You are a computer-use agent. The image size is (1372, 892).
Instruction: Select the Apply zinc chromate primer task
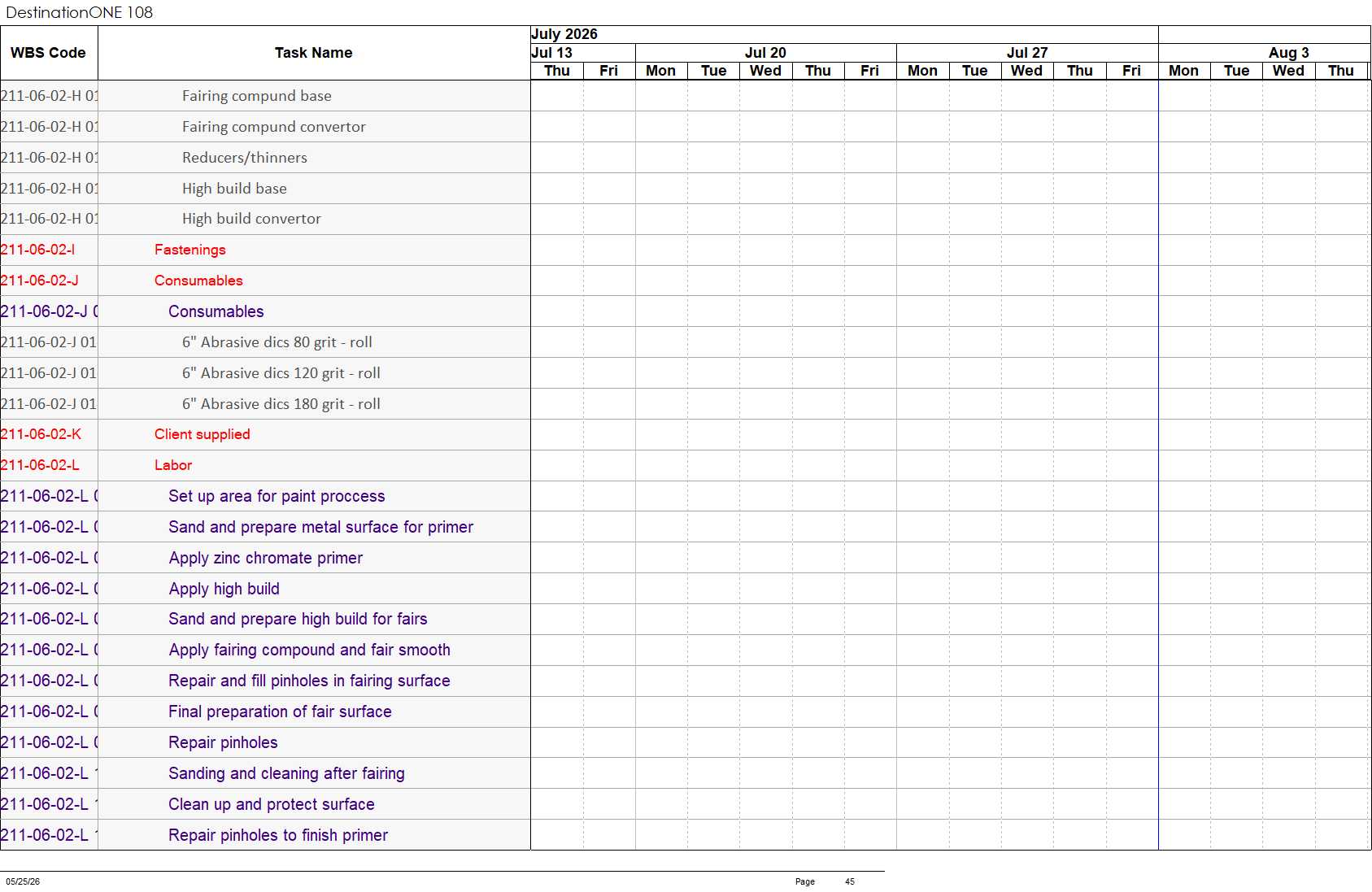pos(266,558)
